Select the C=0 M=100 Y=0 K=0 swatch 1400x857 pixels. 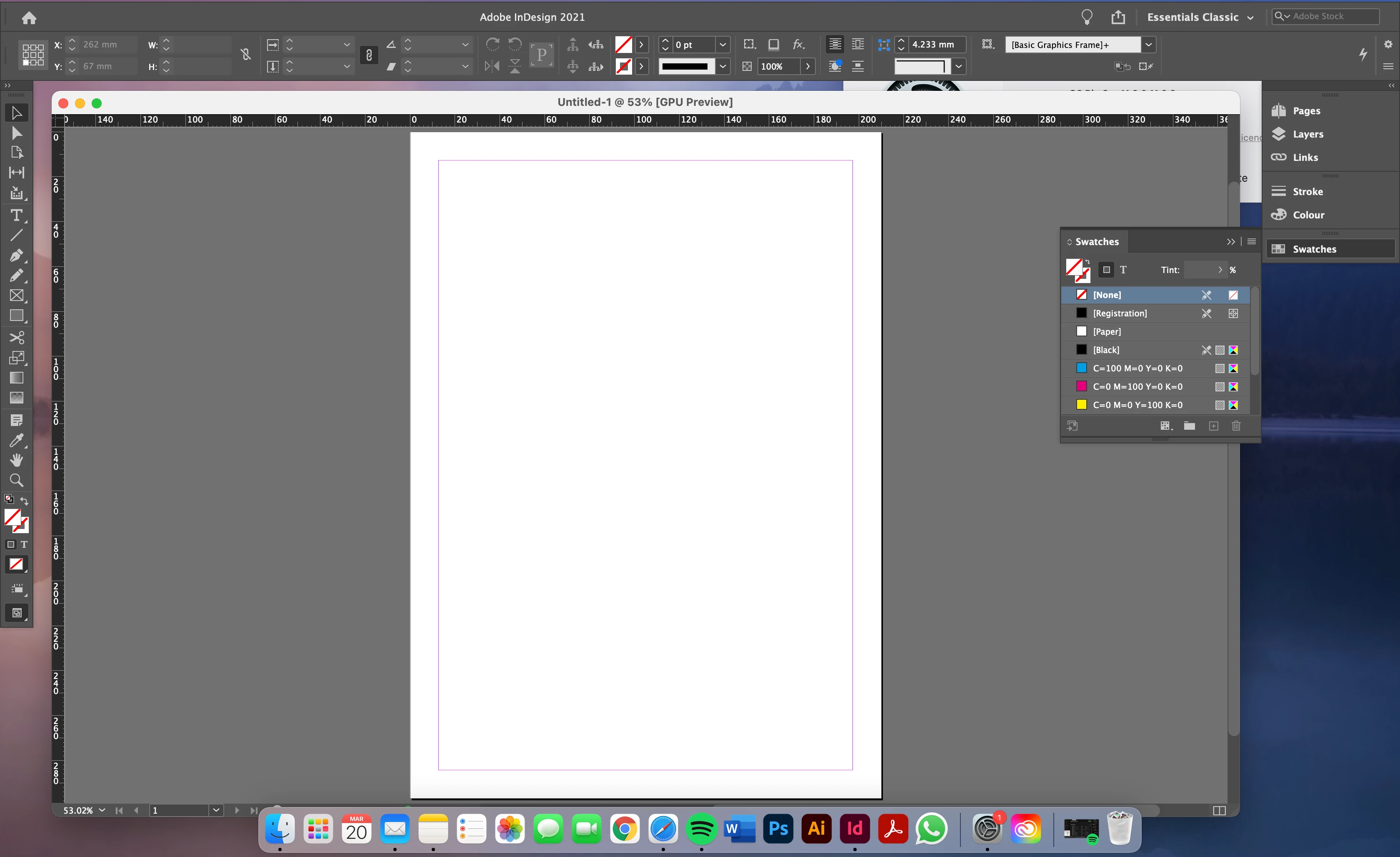tap(1137, 386)
